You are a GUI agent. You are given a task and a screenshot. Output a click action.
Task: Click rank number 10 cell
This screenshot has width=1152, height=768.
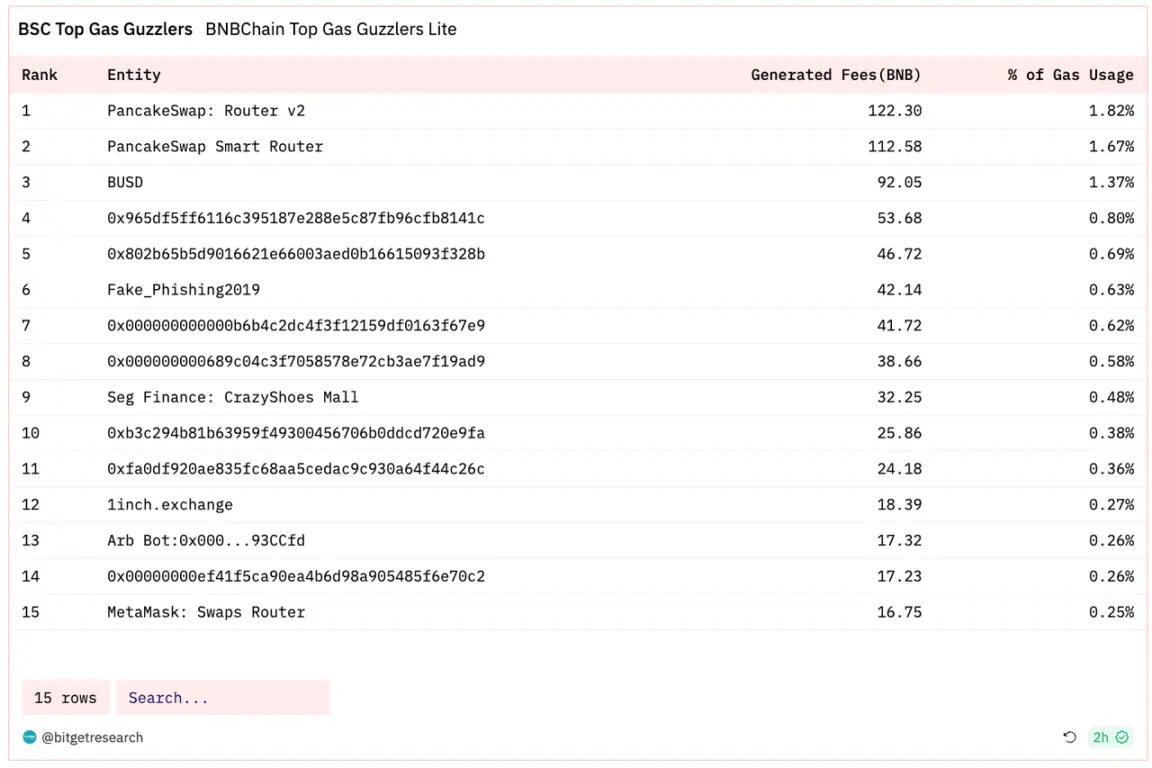coord(30,433)
